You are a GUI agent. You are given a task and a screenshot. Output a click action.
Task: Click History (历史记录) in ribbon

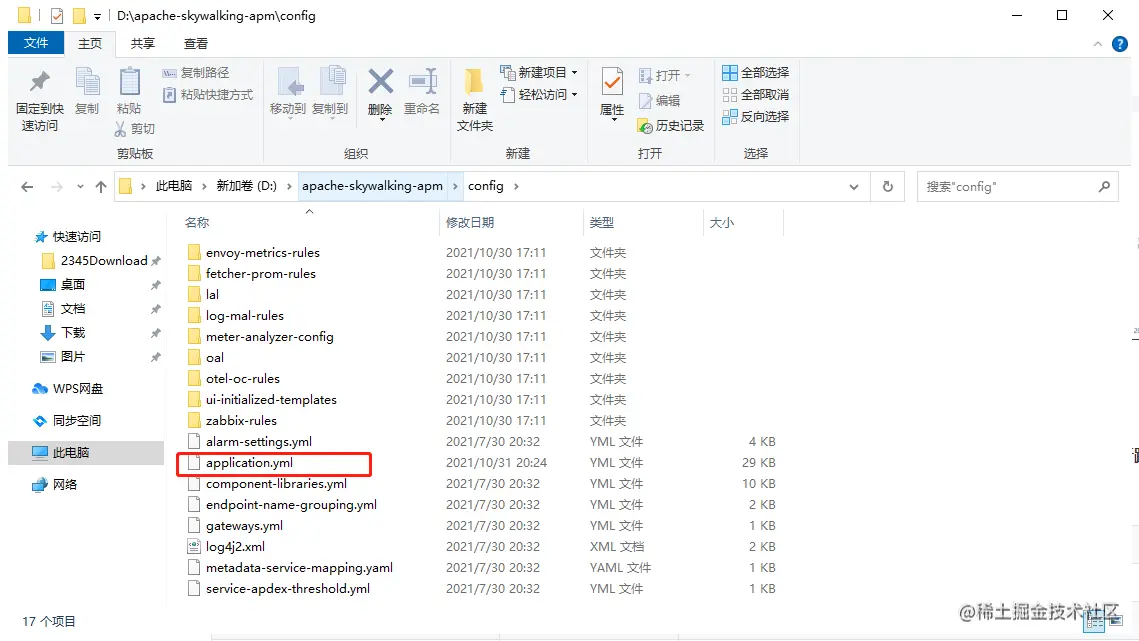670,126
